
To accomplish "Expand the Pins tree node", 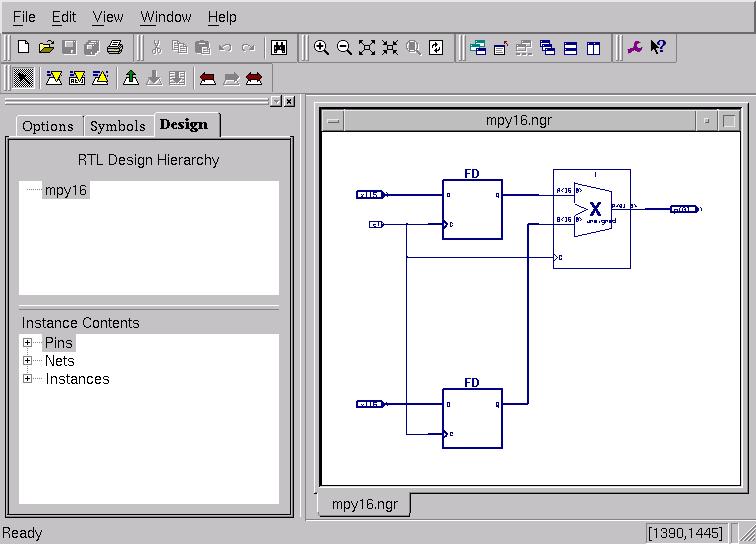I will coord(28,343).
